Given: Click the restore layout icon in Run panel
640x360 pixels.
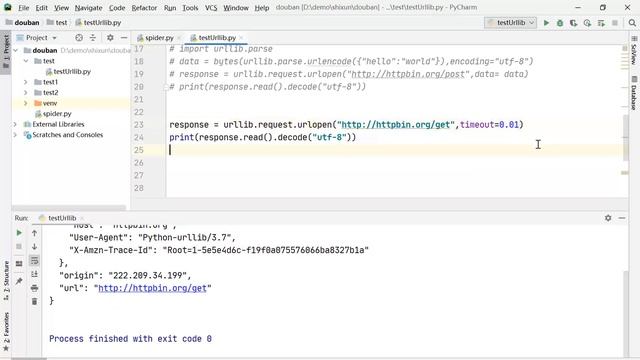Looking at the screenshot, I should click(x=19, y=264).
